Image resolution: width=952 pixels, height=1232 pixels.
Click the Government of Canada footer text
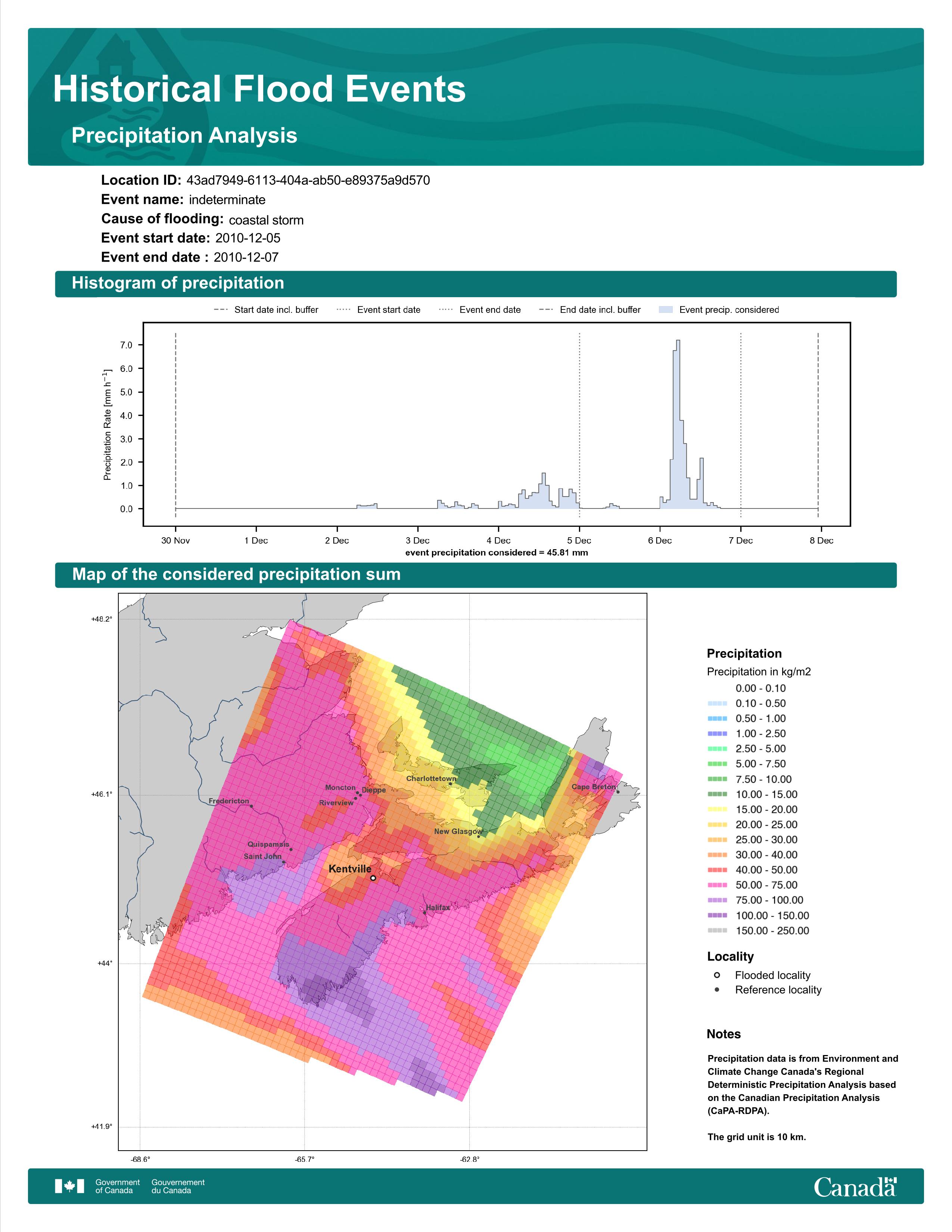[x=117, y=1186]
